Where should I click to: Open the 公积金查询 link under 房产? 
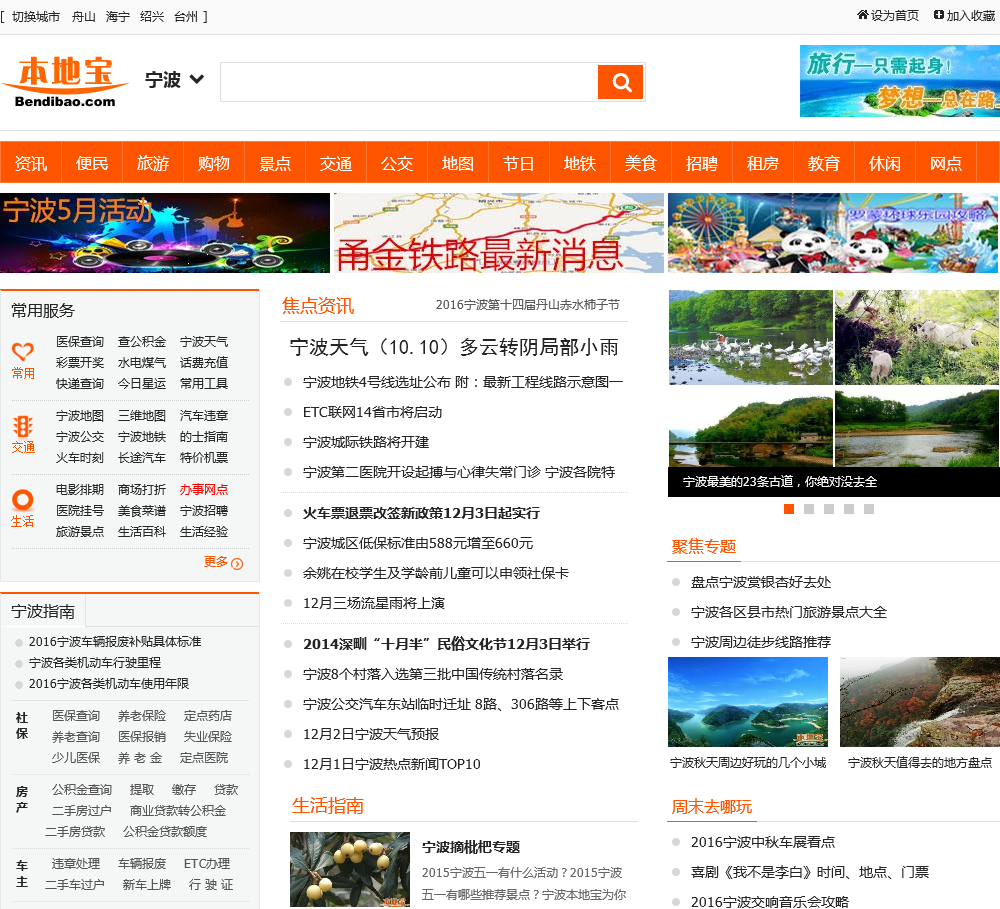pos(82,790)
